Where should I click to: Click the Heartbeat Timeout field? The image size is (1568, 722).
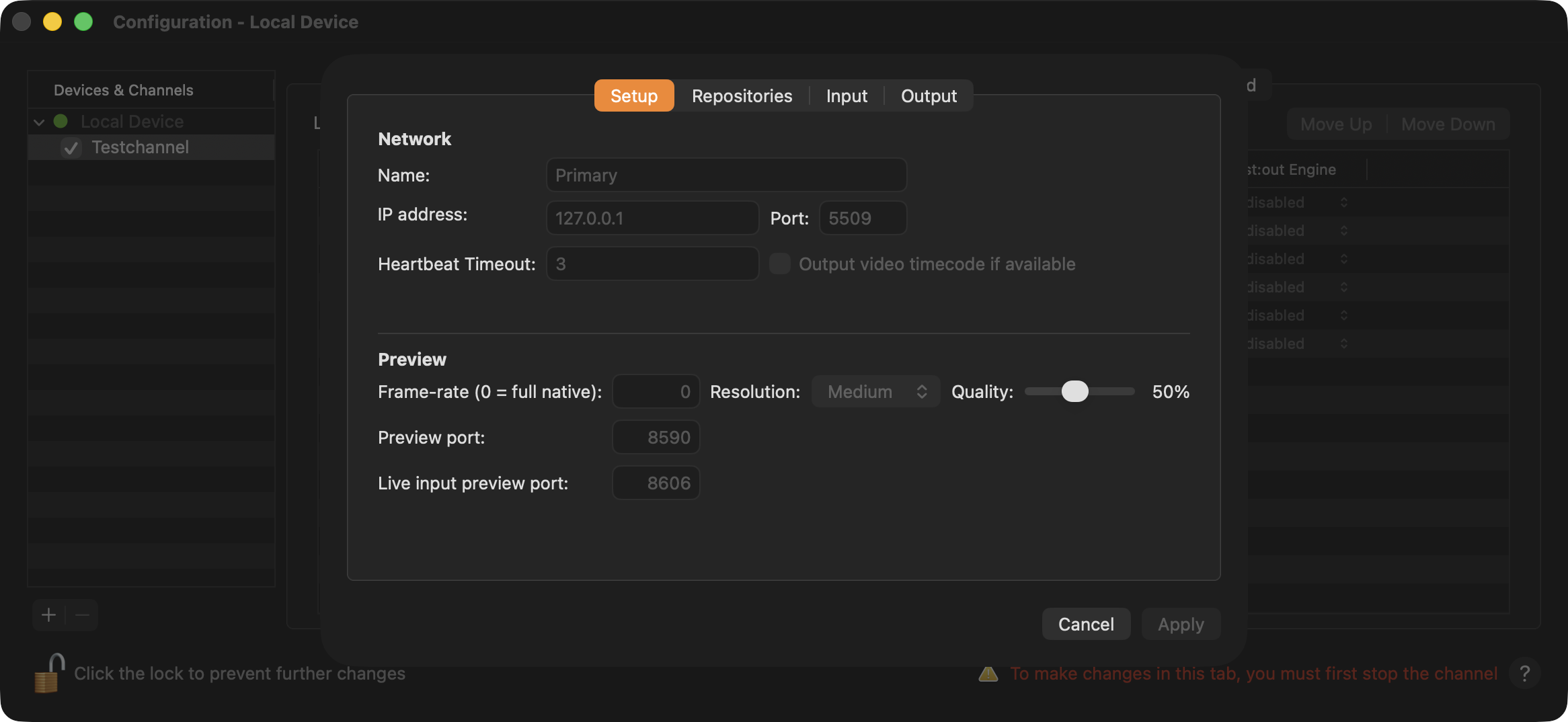pos(652,264)
